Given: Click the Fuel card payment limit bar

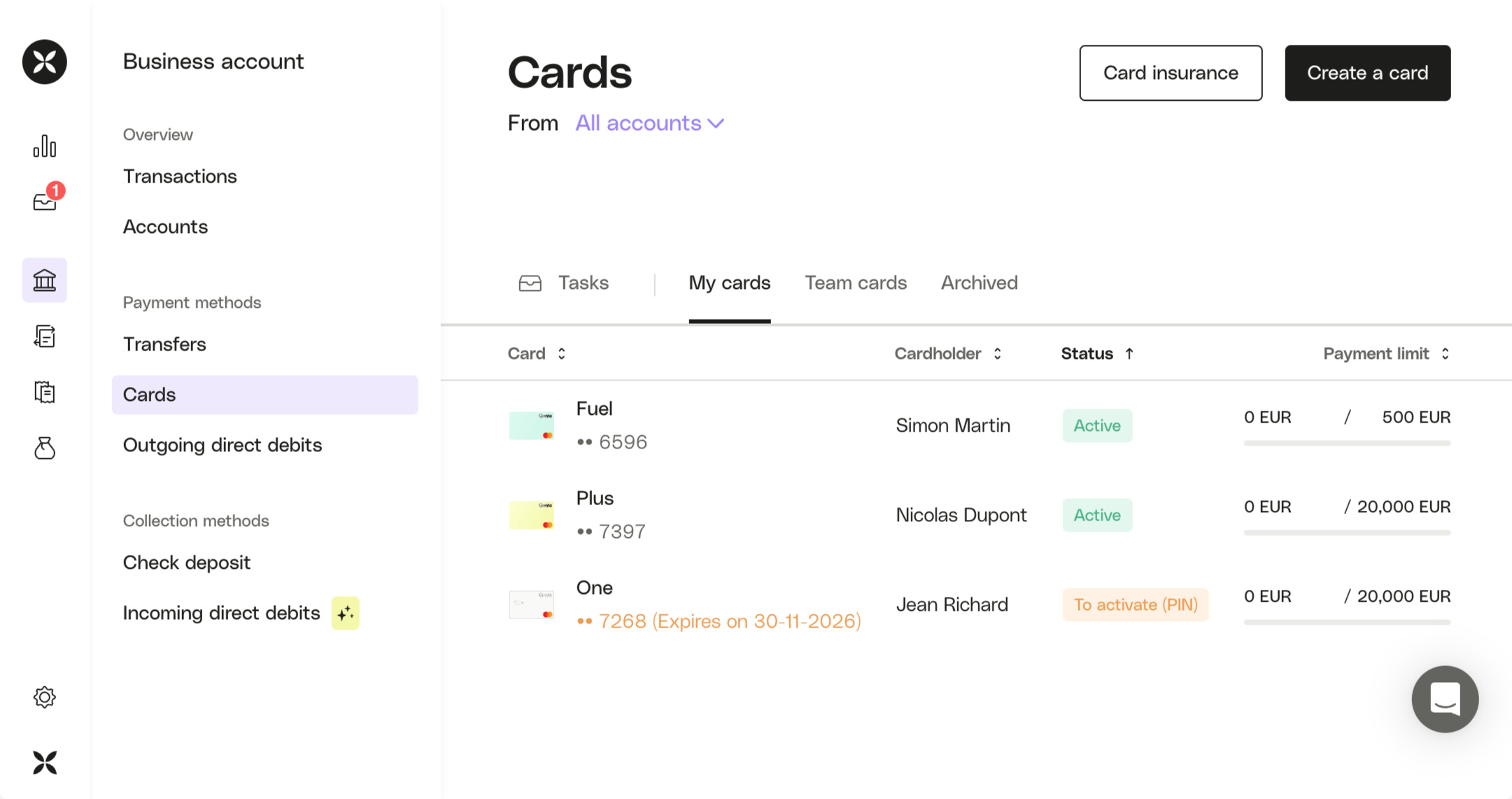Looking at the screenshot, I should pyautogui.click(x=1347, y=443).
